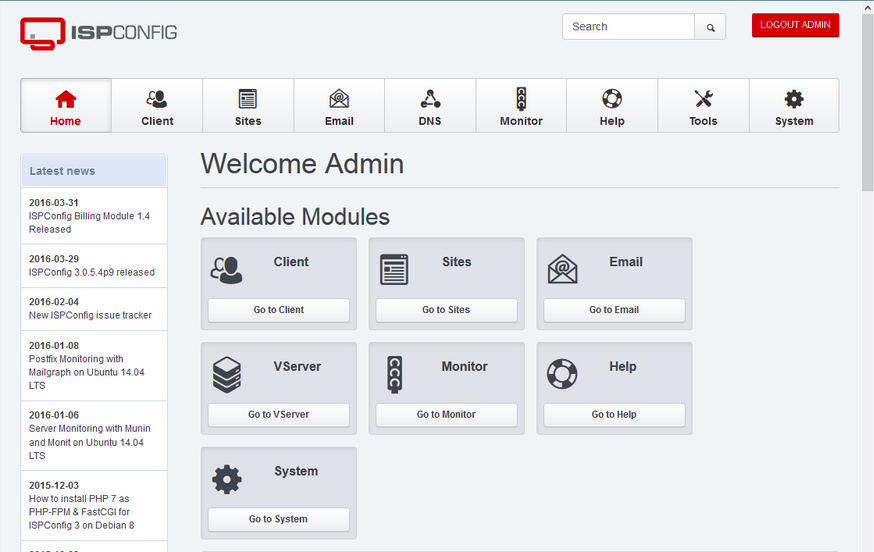The height and width of the screenshot is (552, 874).
Task: Click the VServer stacked servers icon
Action: tap(227, 375)
